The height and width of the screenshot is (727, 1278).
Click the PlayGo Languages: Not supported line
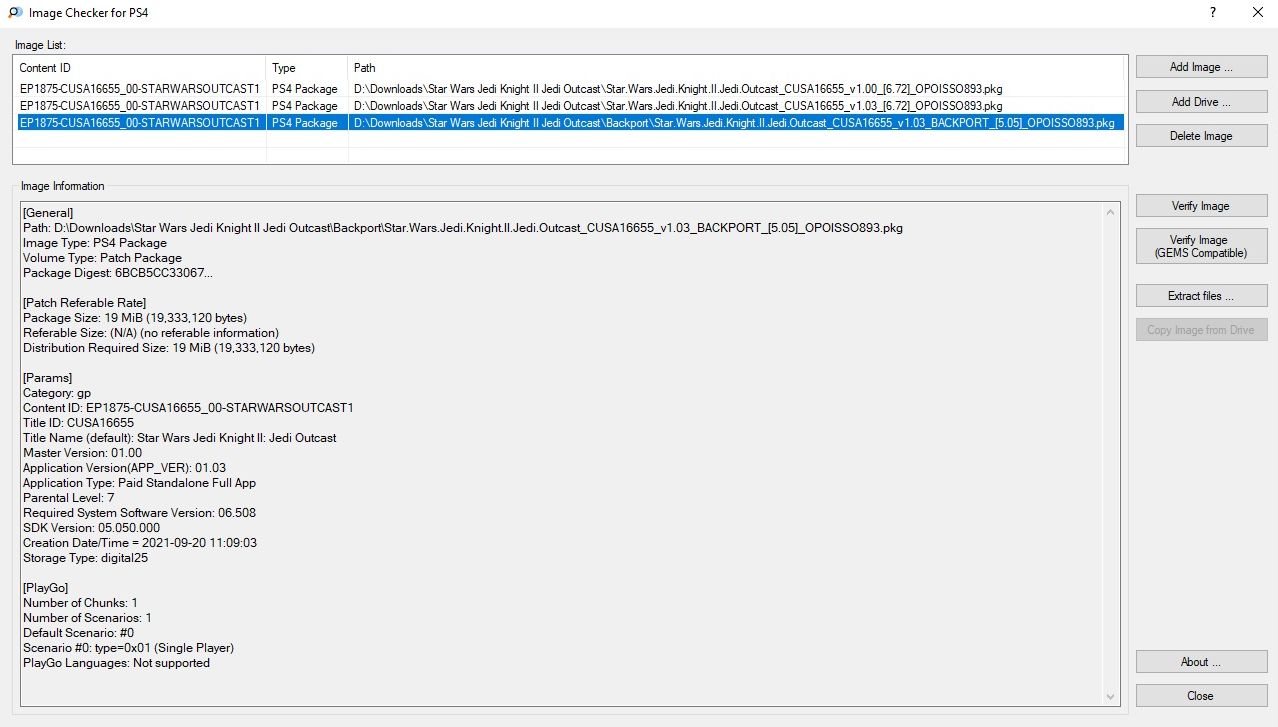pos(116,663)
